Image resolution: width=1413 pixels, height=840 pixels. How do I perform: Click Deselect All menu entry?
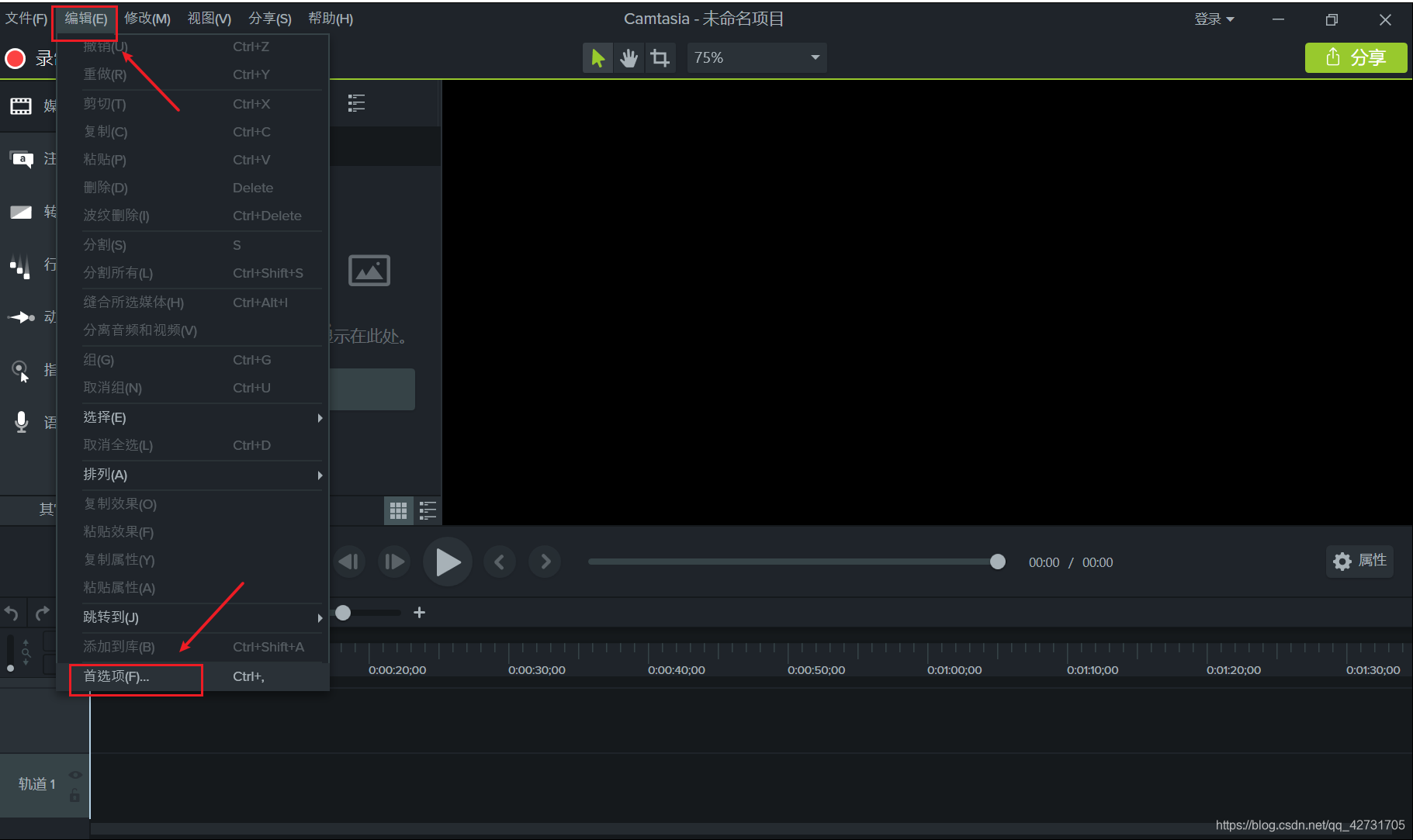tap(193, 445)
